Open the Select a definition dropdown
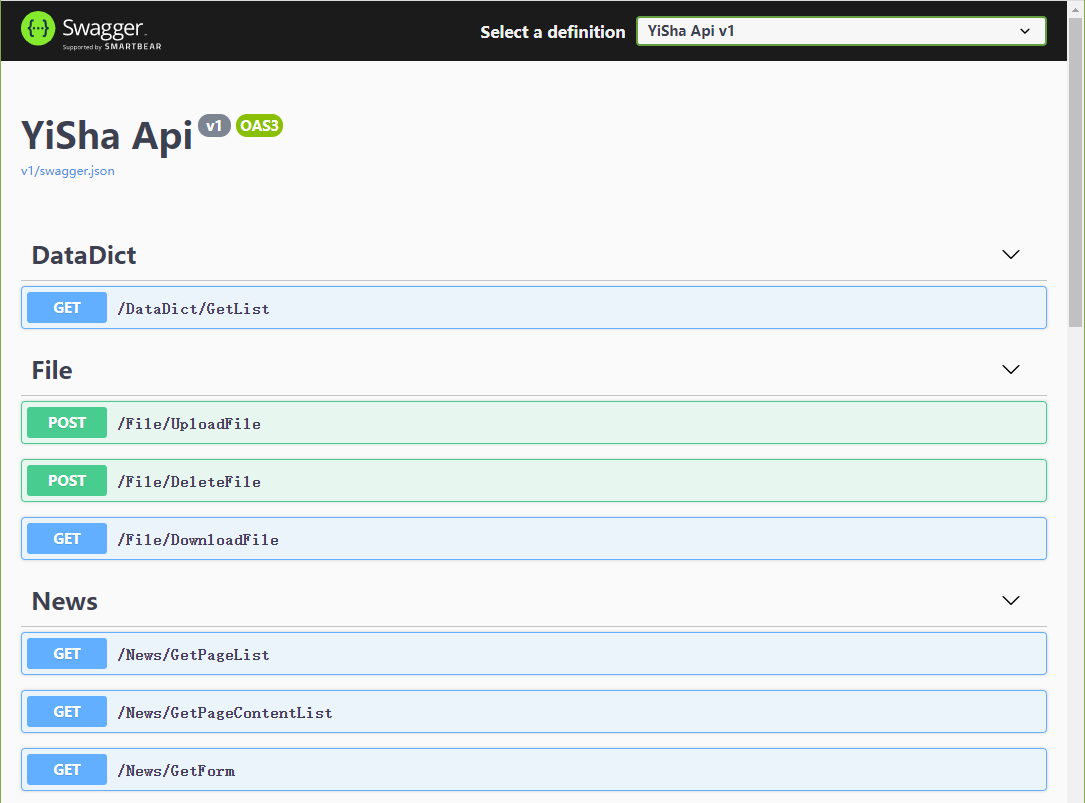1085x803 pixels. (x=840, y=31)
